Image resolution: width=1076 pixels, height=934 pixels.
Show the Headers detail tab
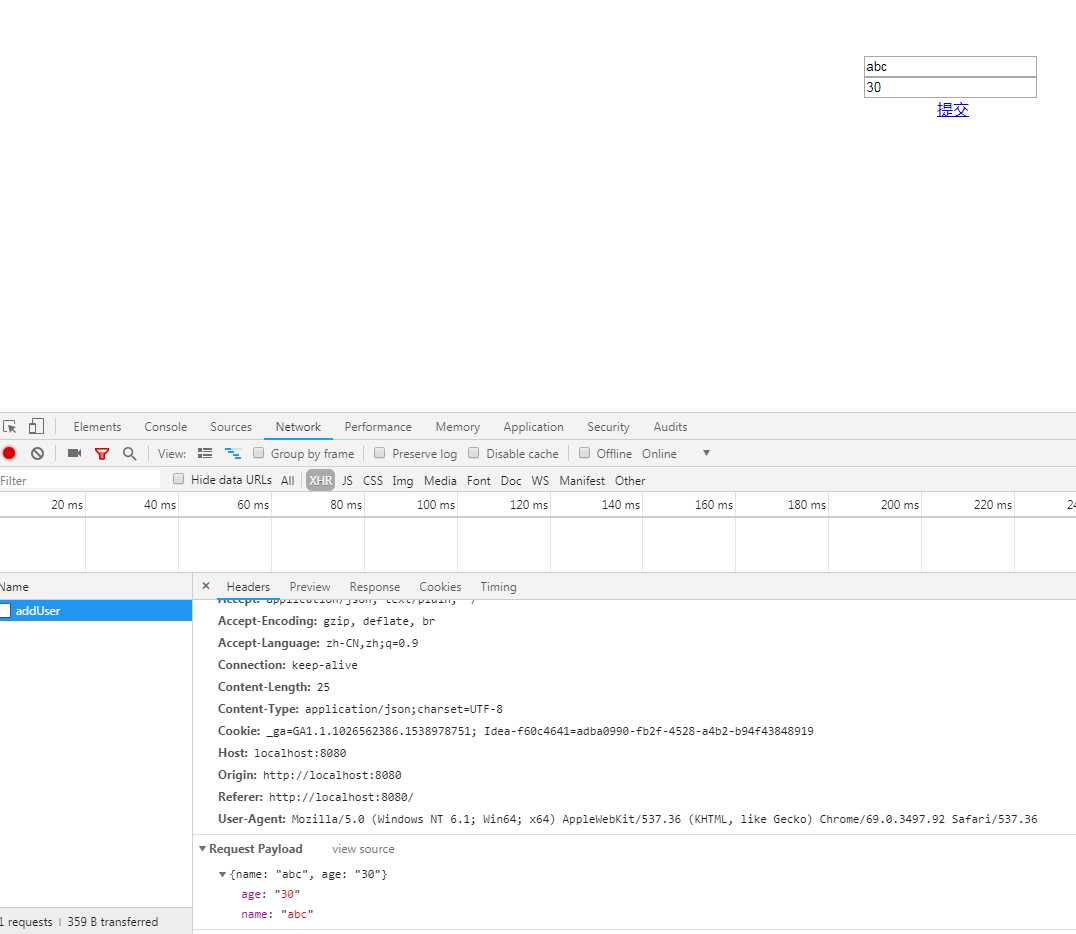tap(248, 587)
